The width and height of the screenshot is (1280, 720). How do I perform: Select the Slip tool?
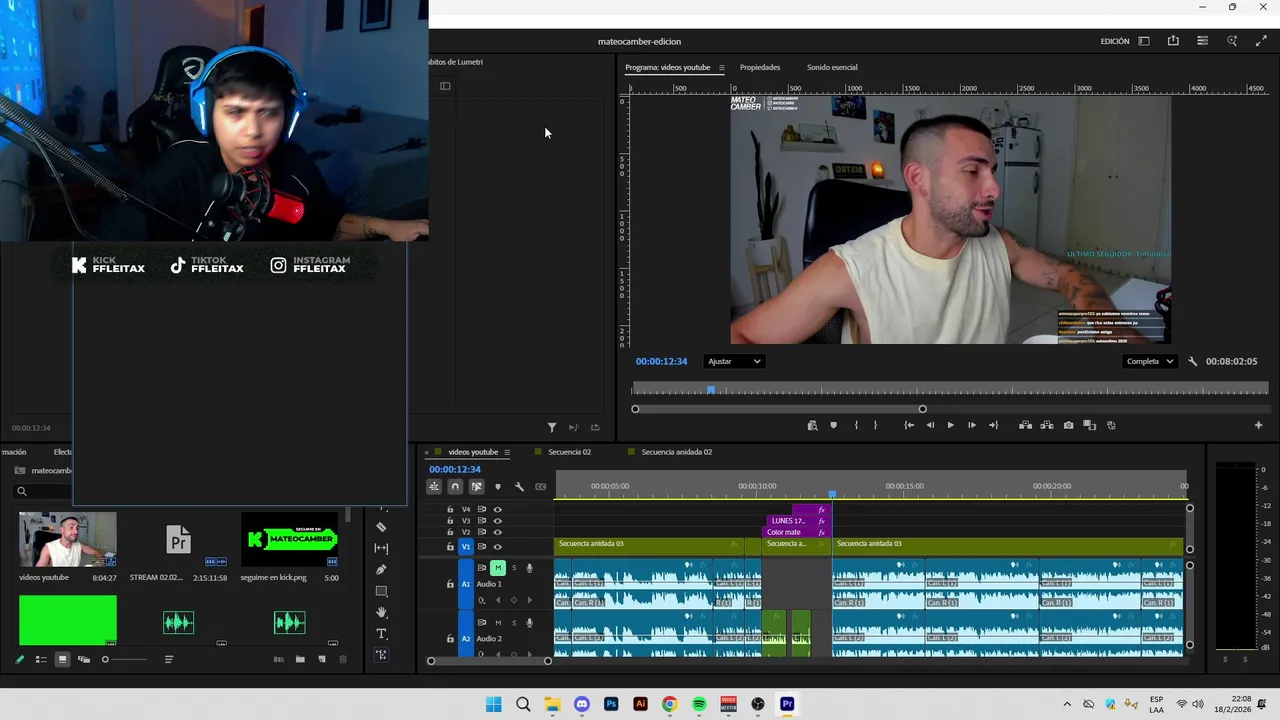(381, 548)
